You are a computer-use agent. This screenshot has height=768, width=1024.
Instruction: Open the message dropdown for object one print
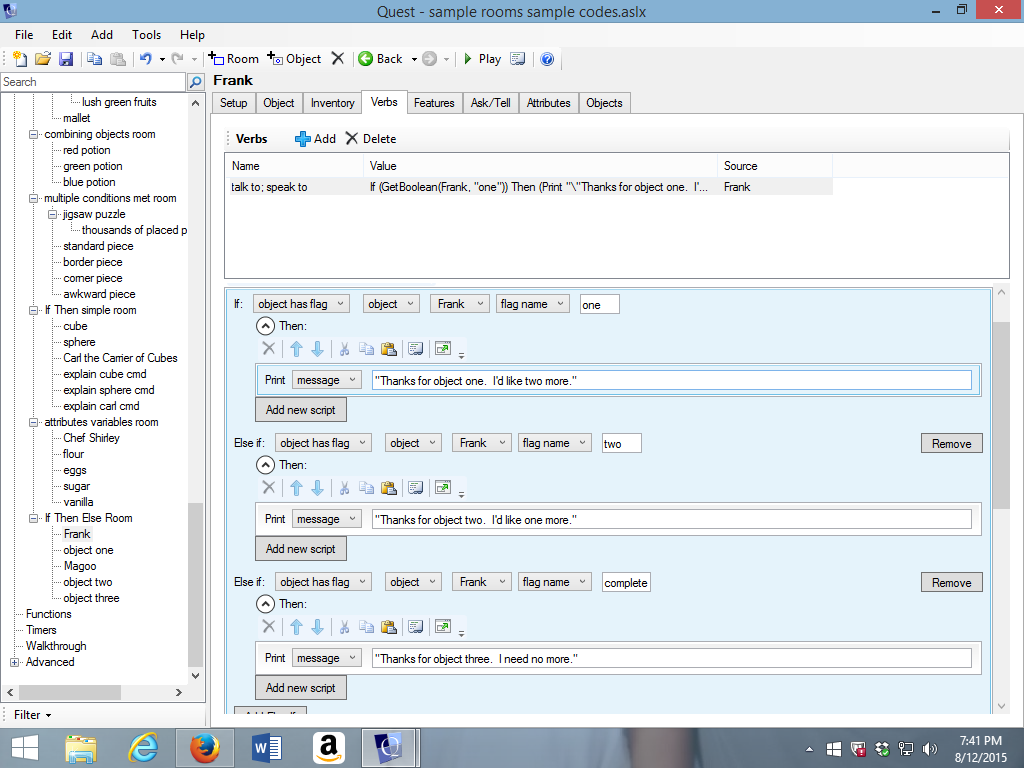pos(327,380)
